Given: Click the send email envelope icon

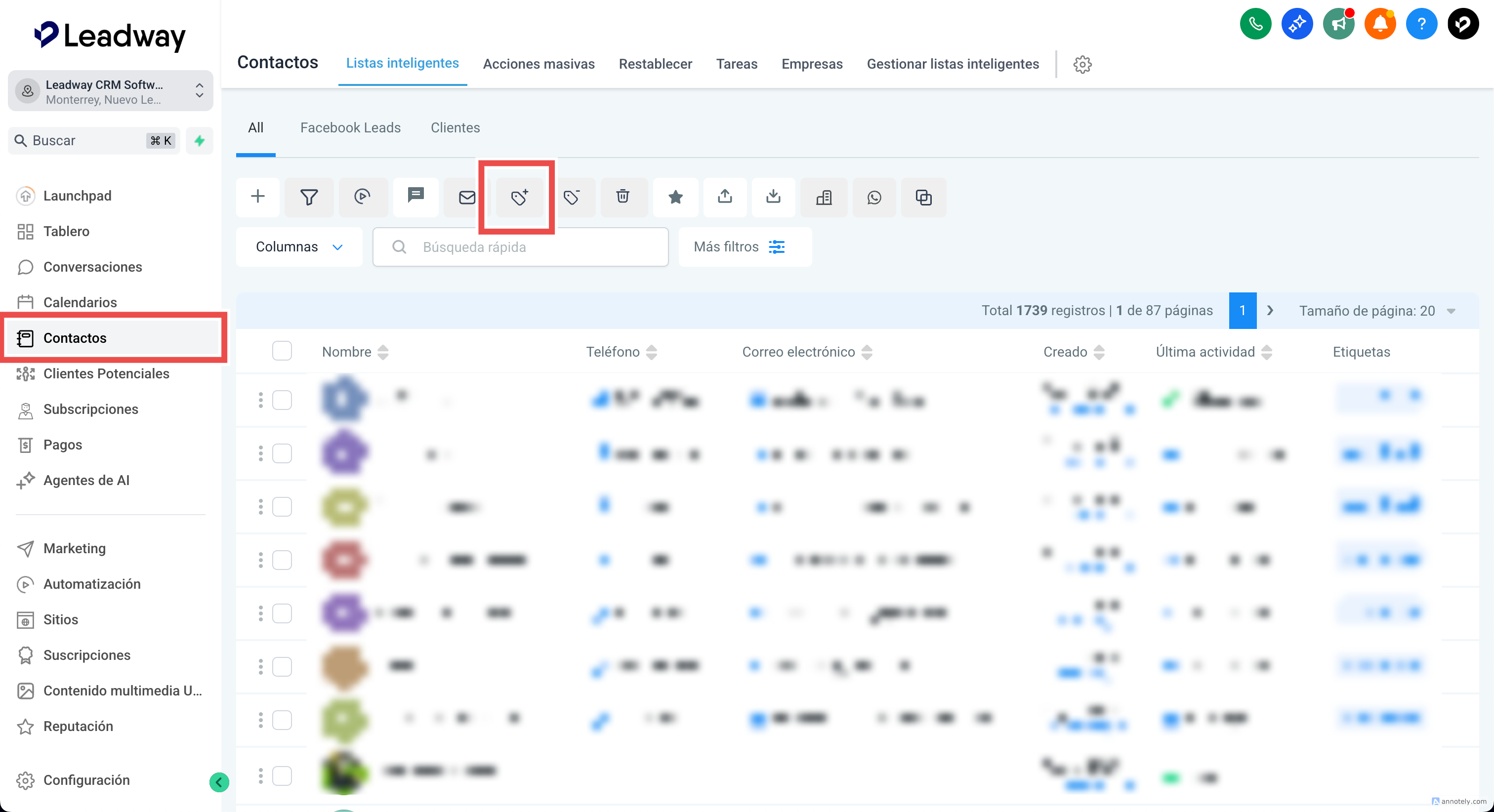Looking at the screenshot, I should coord(467,197).
